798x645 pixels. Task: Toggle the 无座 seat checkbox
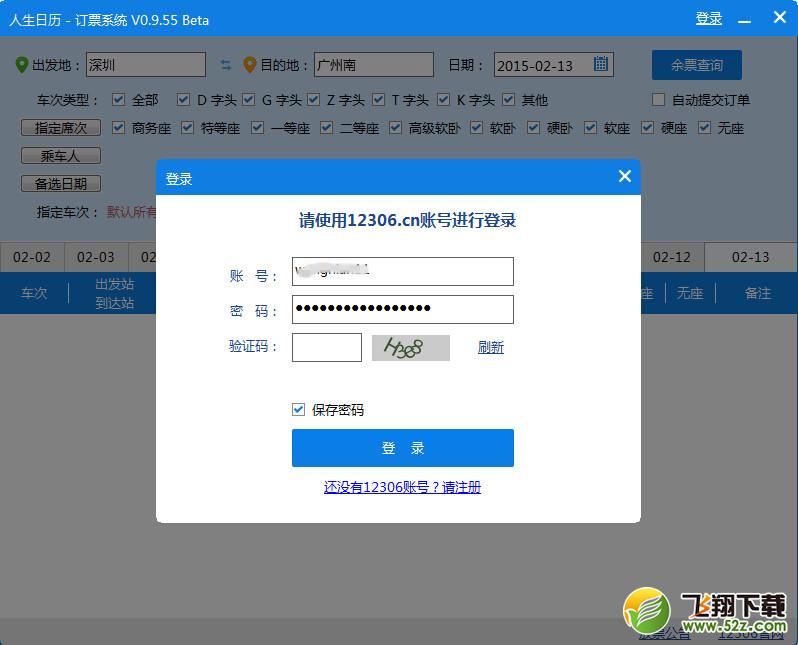(x=704, y=127)
